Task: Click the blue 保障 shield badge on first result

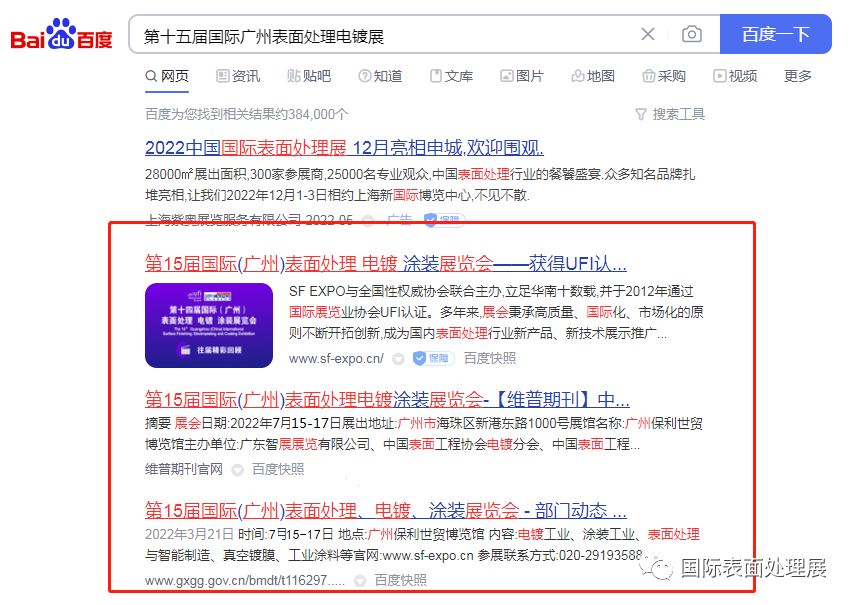Action: tap(432, 358)
